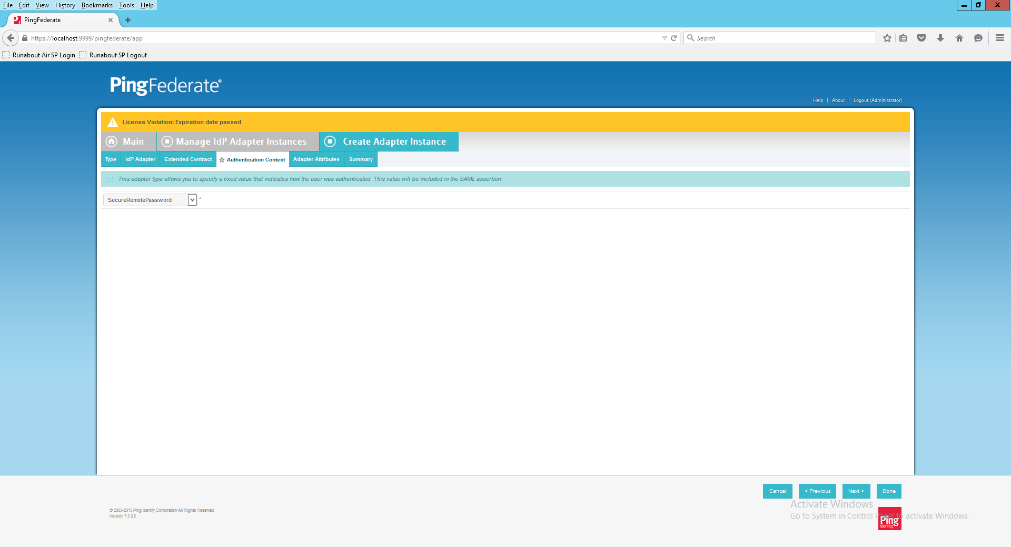Show bookmarks list icon in toolbar

click(x=903, y=38)
